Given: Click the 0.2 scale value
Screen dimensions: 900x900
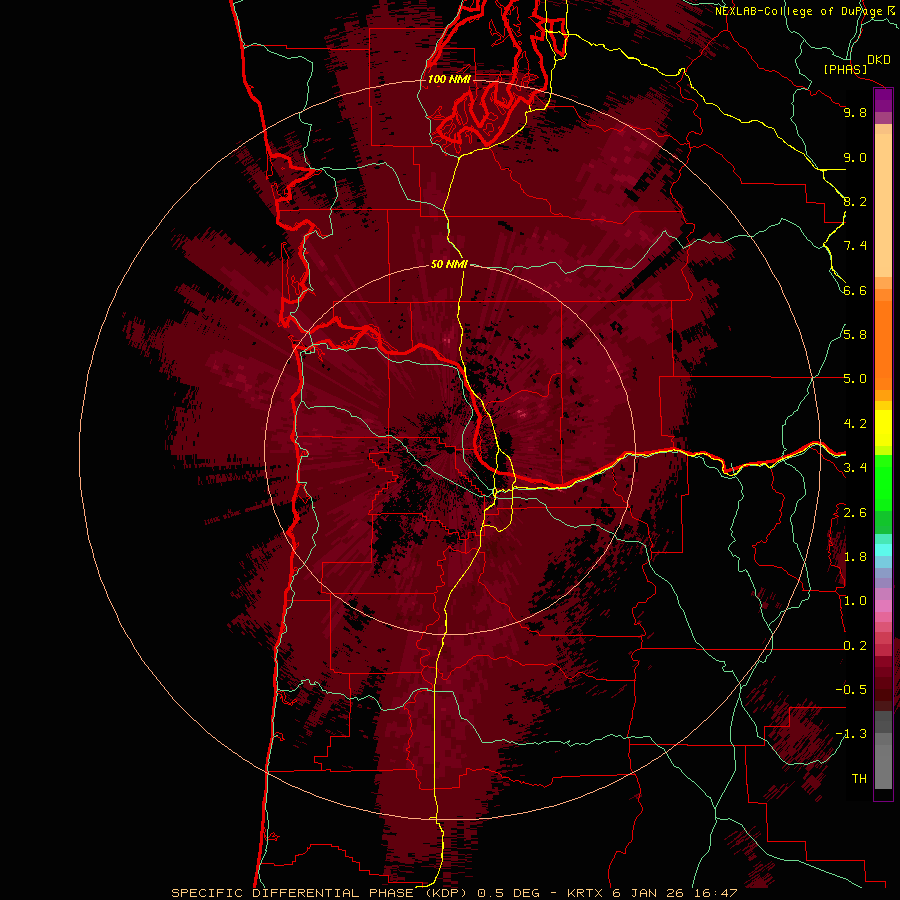Looking at the screenshot, I should point(855,645).
